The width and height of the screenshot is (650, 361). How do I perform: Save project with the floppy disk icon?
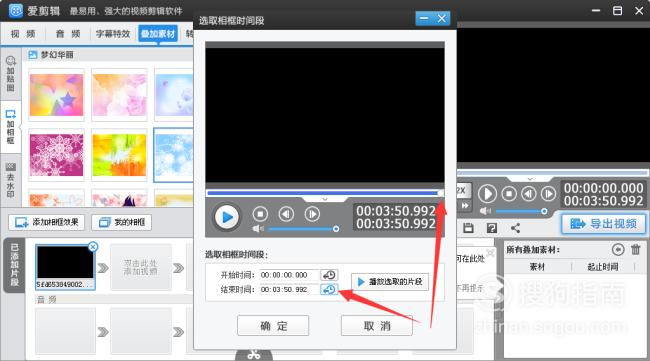pos(468,228)
